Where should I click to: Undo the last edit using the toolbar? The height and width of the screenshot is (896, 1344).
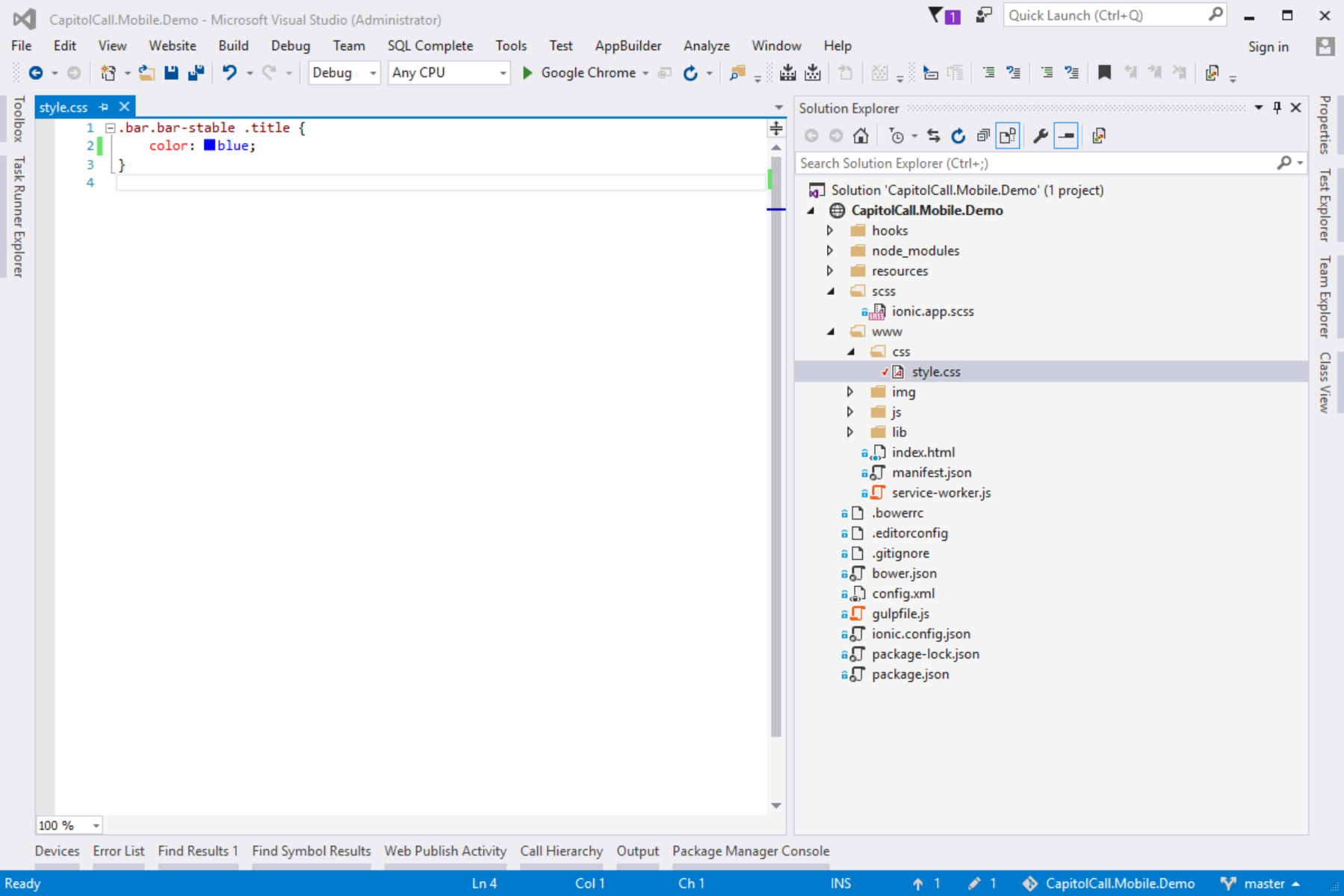[x=229, y=72]
